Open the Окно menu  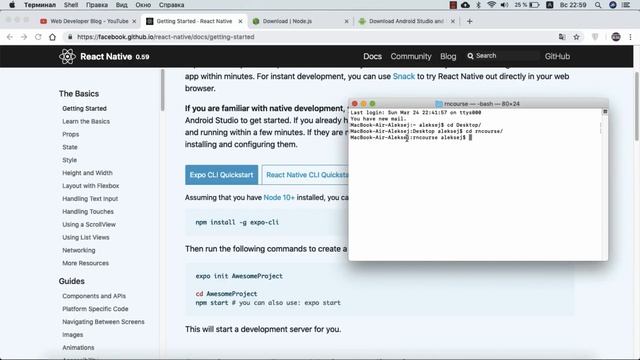coord(143,5)
